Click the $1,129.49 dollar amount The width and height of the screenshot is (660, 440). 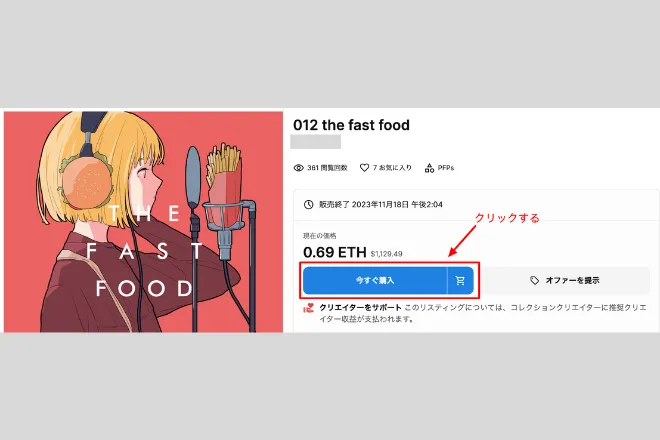386,254
